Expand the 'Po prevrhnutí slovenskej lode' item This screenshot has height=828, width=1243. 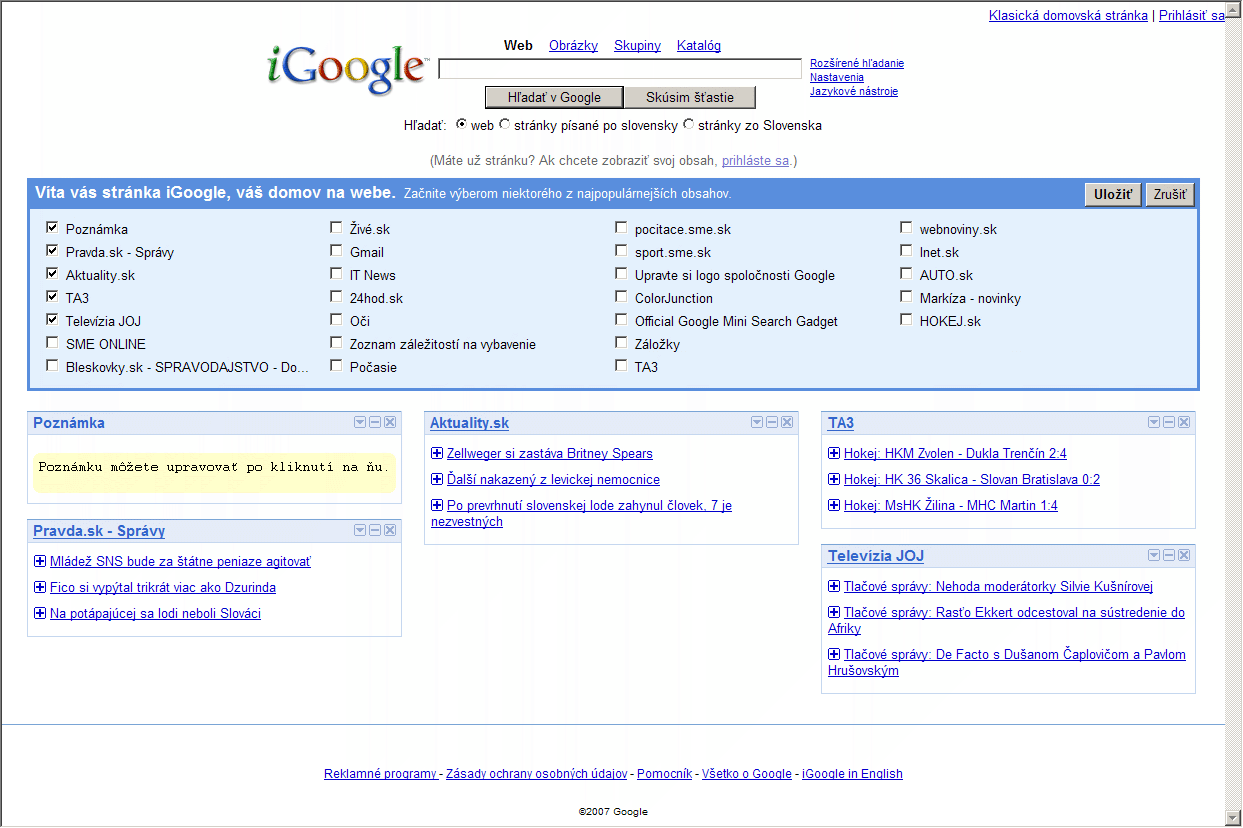pyautogui.click(x=437, y=505)
